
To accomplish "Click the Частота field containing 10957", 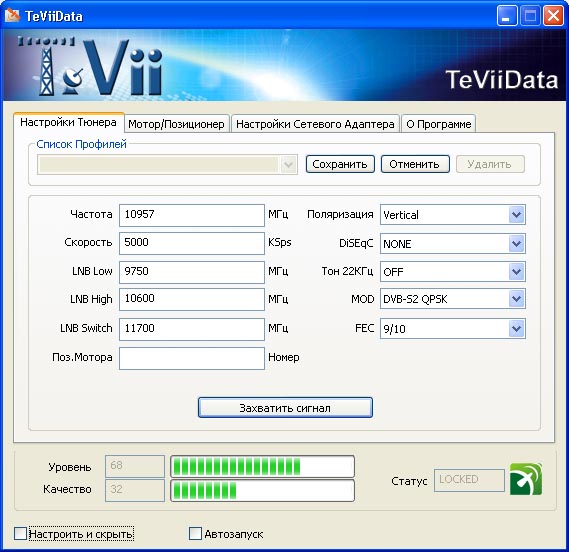I will tap(192, 215).
